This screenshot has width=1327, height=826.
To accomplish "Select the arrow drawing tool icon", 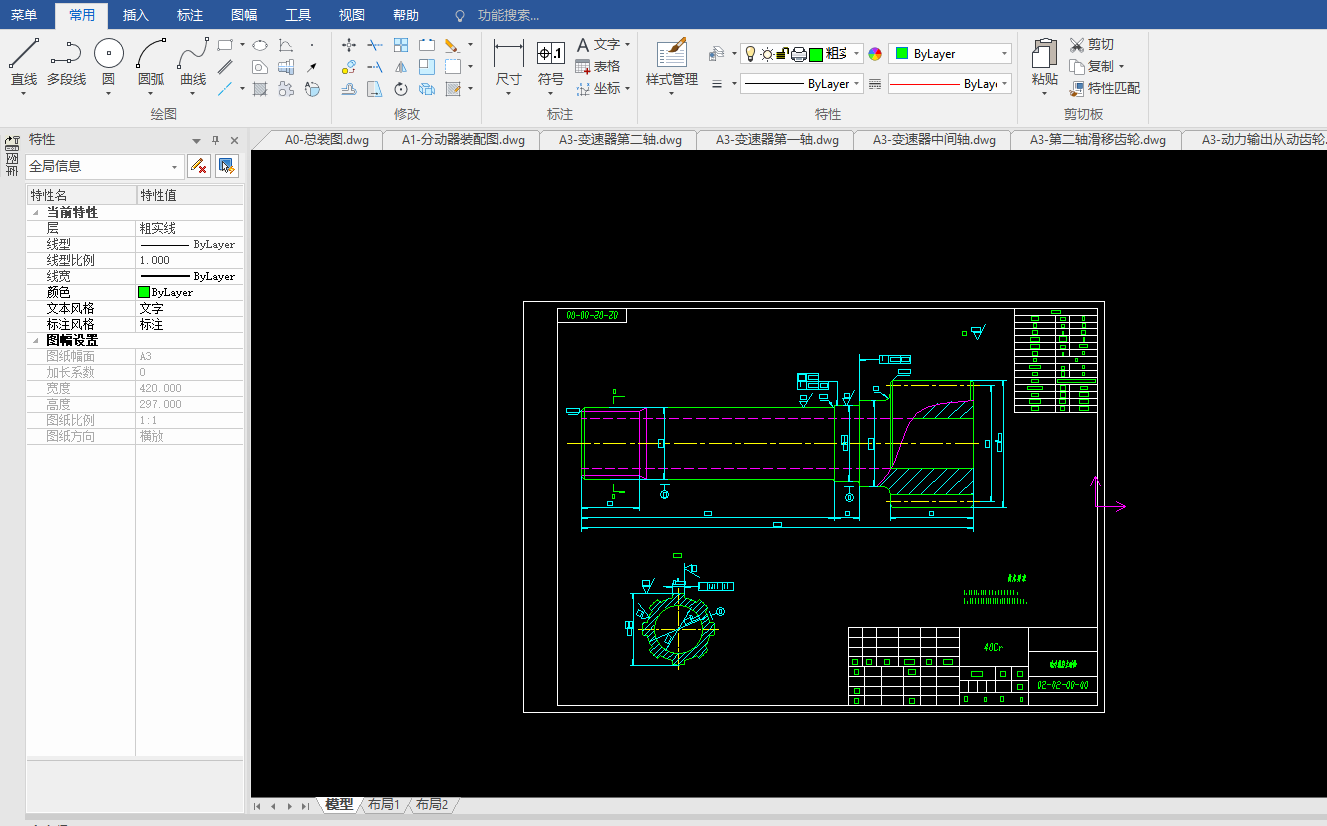I will (312, 67).
